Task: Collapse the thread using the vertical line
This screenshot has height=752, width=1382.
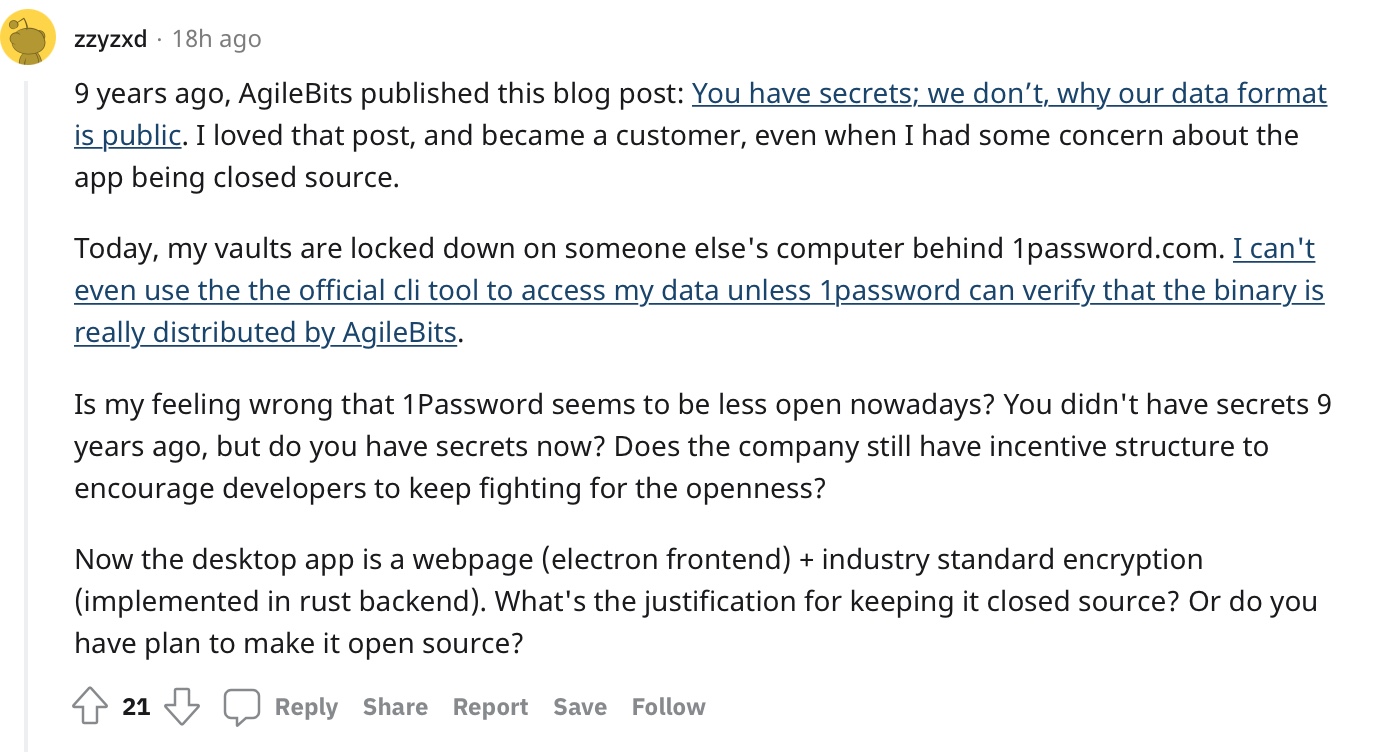Action: pyautogui.click(x=27, y=400)
